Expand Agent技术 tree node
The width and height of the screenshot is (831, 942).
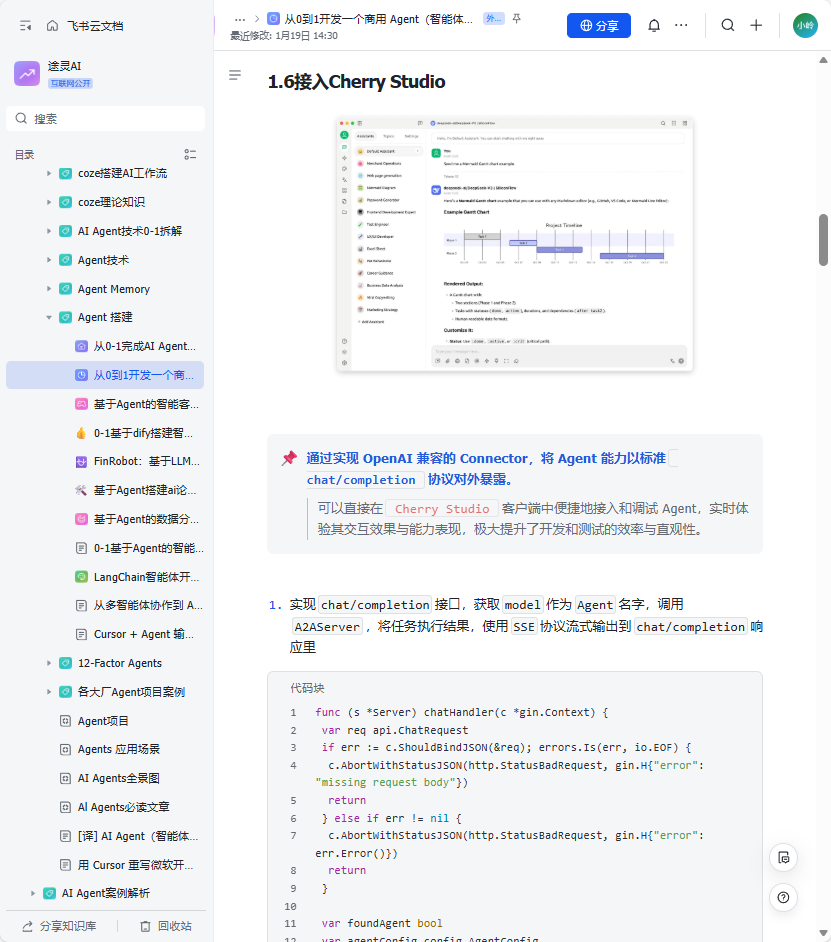[49, 260]
